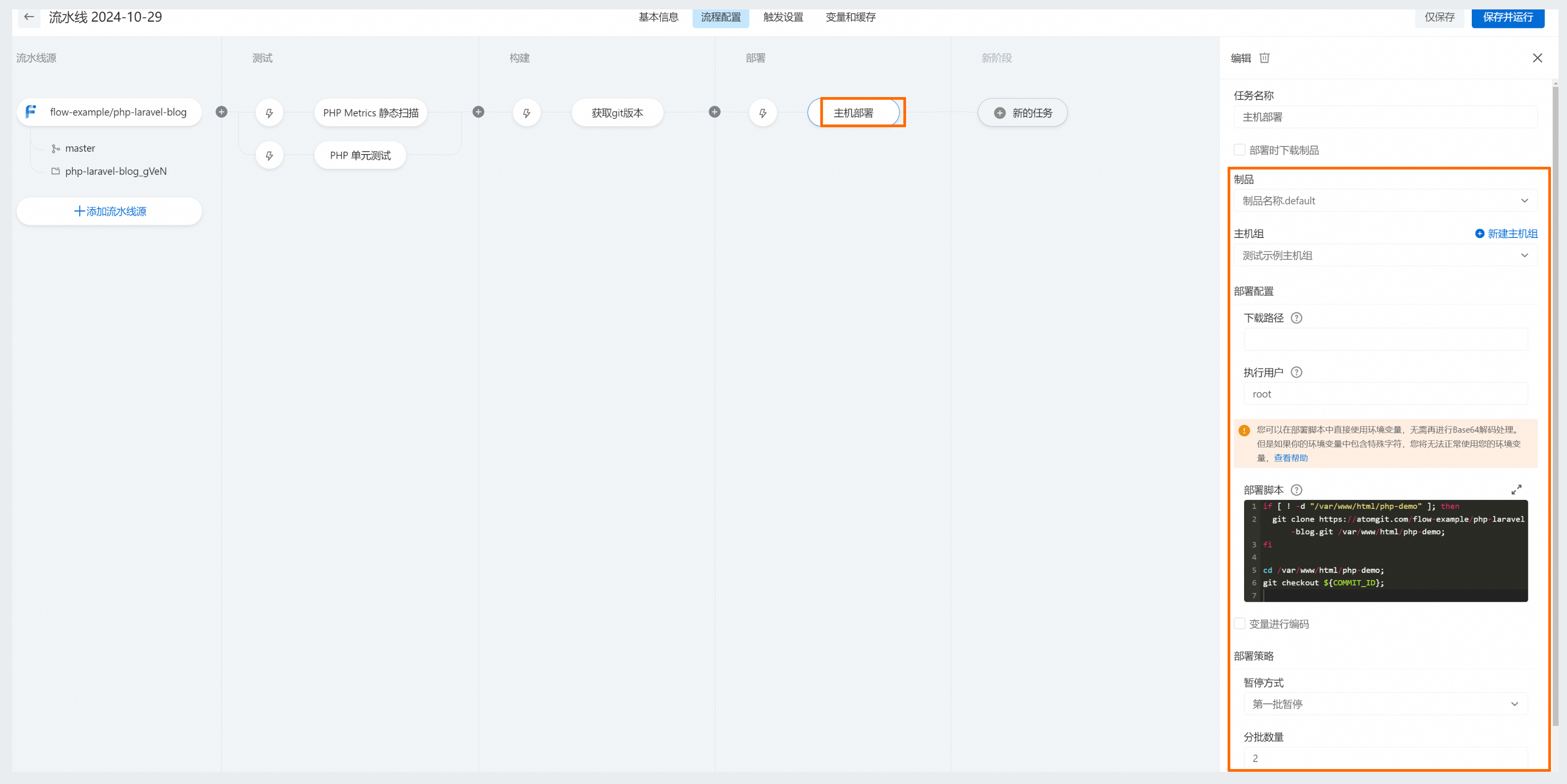Click the 部署 stage header
This screenshot has height=784, width=1567.
click(756, 58)
